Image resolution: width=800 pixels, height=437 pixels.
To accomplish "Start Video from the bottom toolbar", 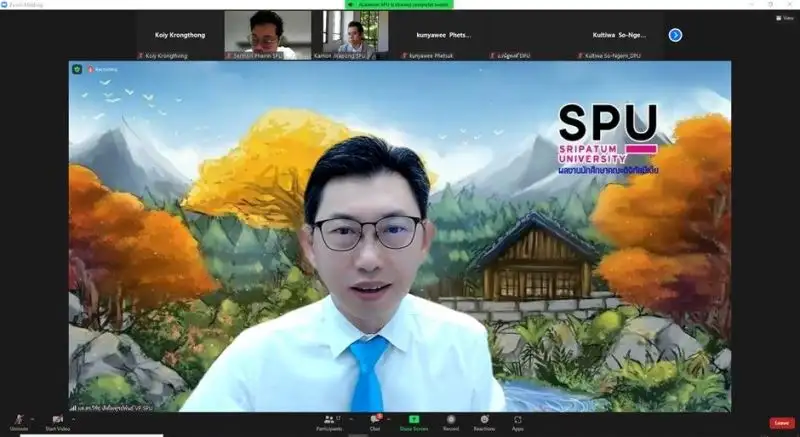I will 57,420.
